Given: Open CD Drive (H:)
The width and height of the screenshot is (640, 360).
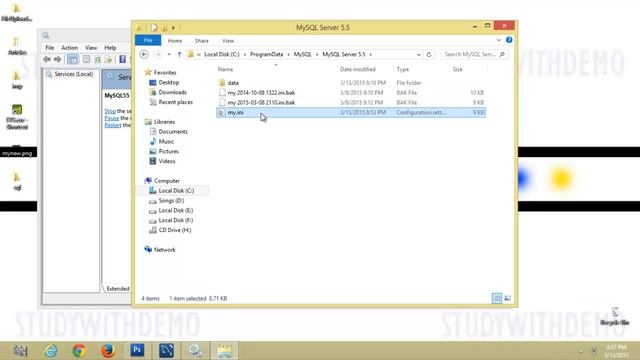Looking at the screenshot, I should click(175, 230).
